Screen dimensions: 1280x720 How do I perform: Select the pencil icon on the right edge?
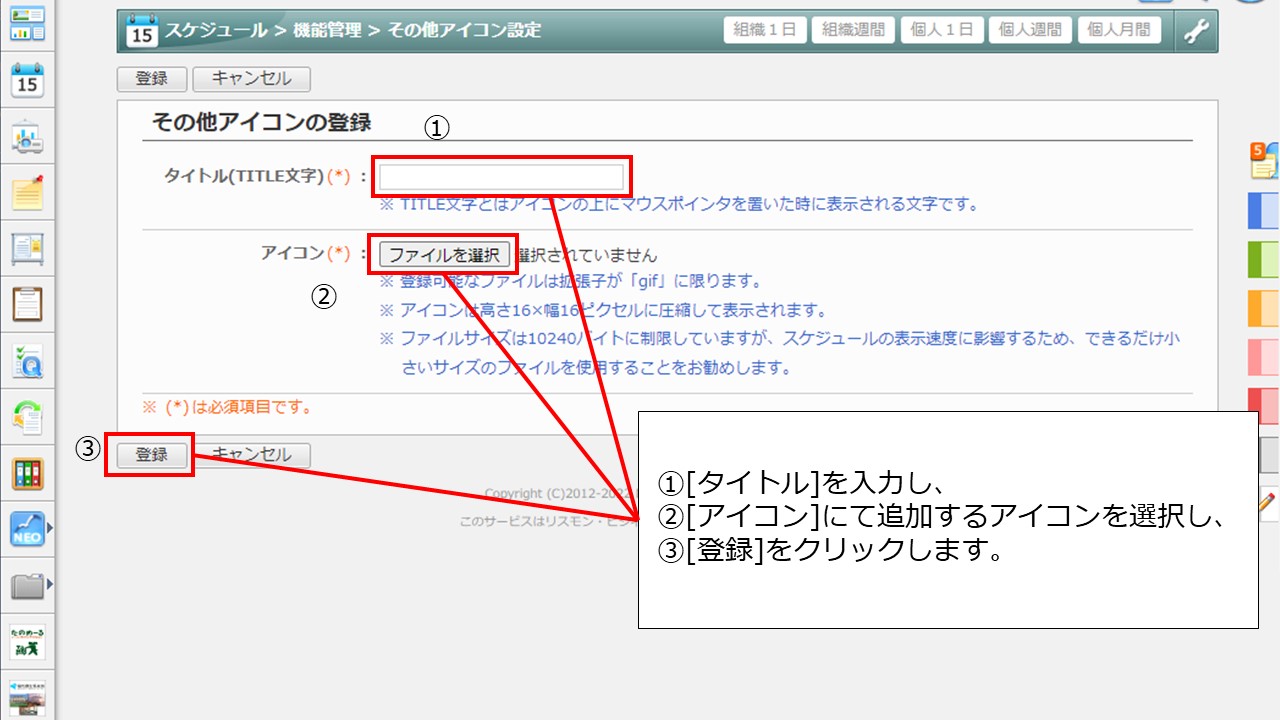pos(1268,503)
